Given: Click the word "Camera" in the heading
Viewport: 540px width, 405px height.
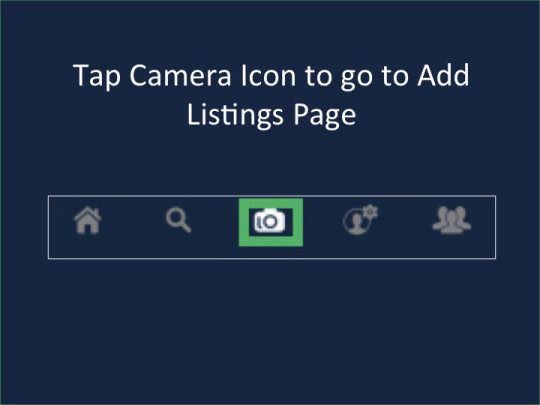Looking at the screenshot, I should [180, 75].
